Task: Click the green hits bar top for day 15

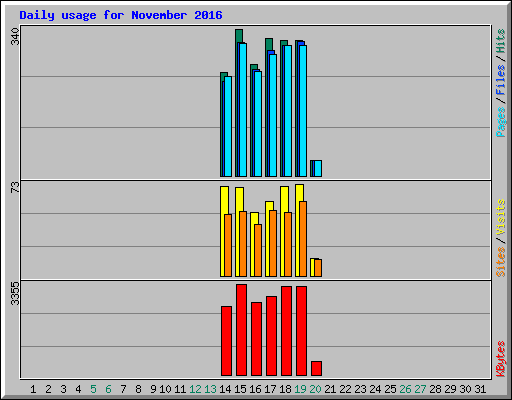Action: [239, 35]
